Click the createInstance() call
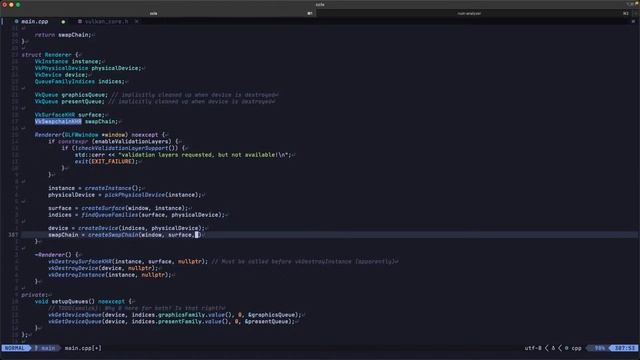 (x=112, y=188)
